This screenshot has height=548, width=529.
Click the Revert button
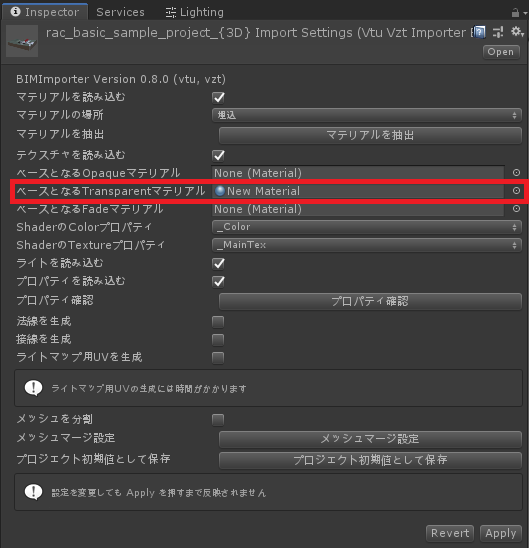[x=450, y=533]
